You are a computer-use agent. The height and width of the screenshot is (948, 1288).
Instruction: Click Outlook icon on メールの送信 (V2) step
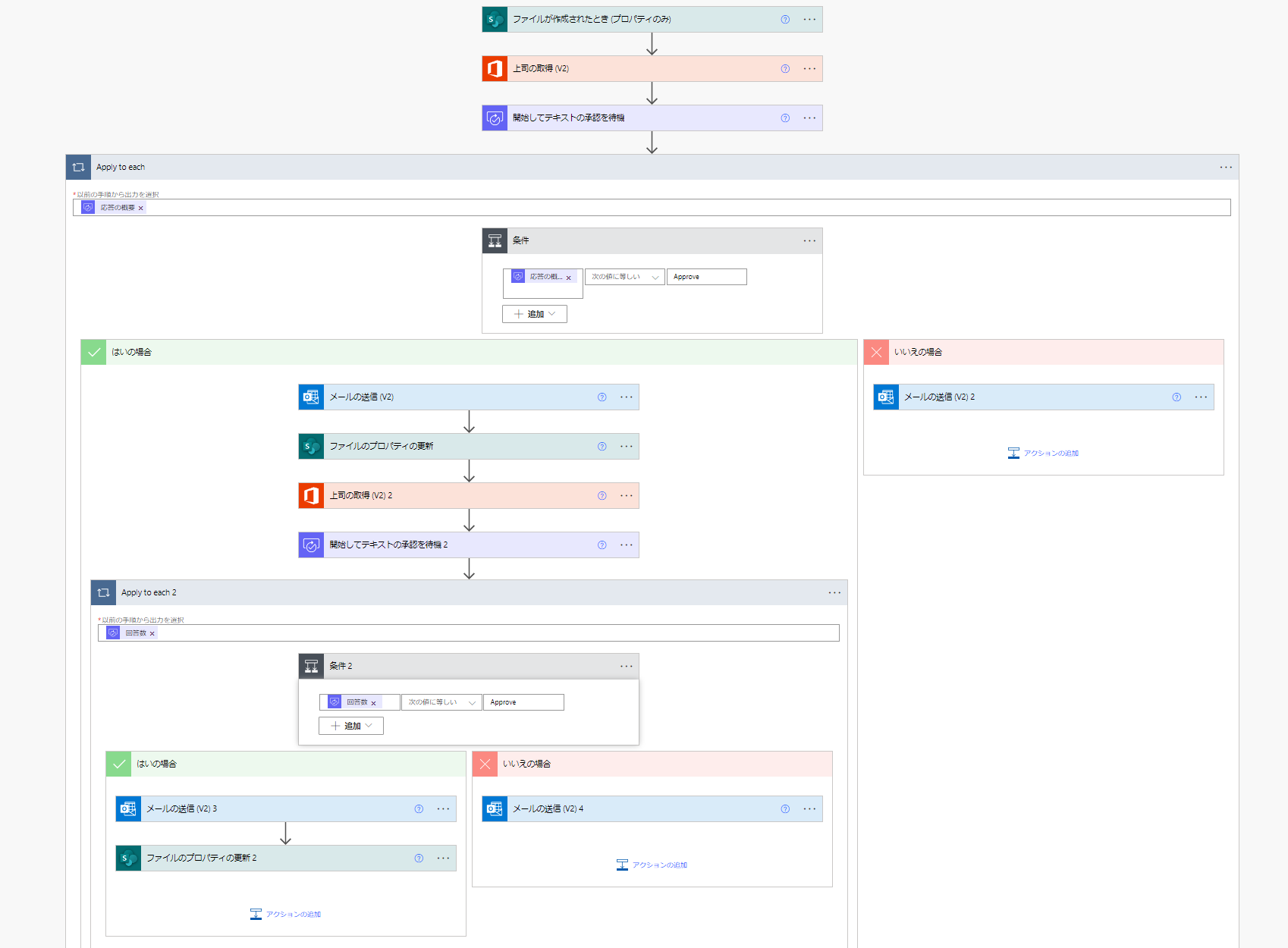[x=311, y=397]
